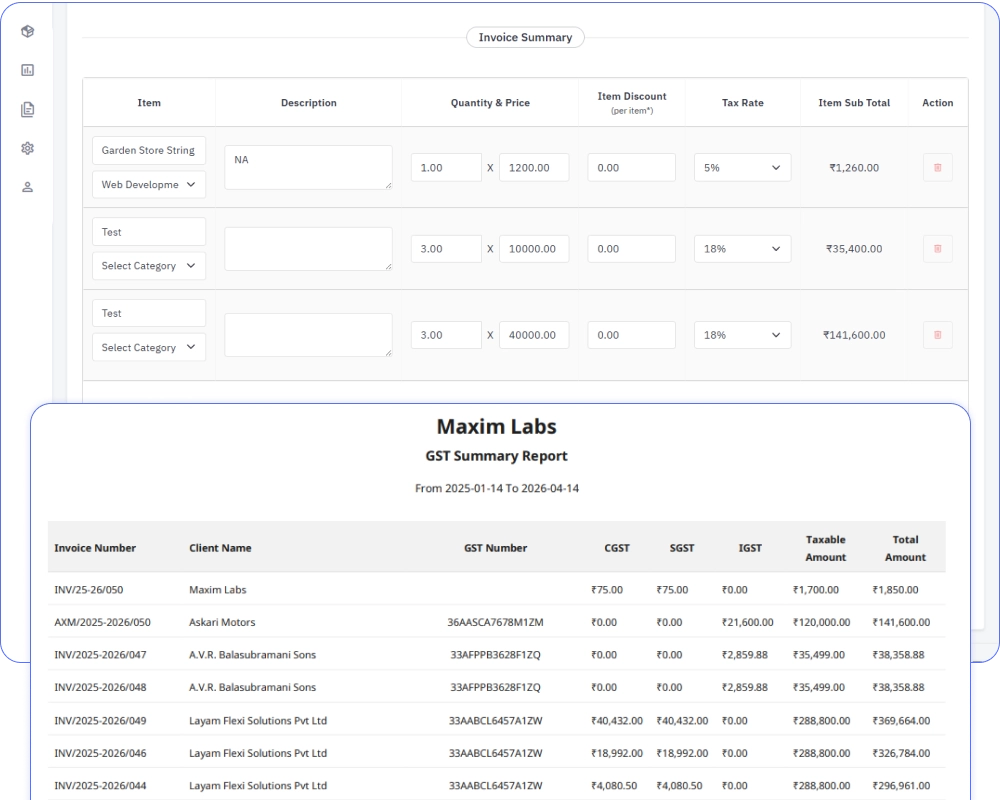The height and width of the screenshot is (800, 1000).
Task: Open the Products sidebar icon
Action: click(27, 31)
